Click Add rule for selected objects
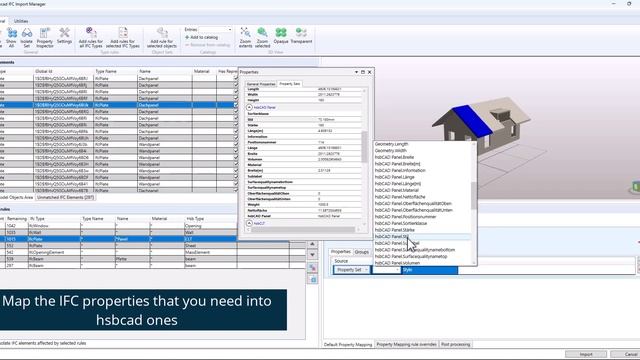The image size is (640, 360). pos(162,37)
